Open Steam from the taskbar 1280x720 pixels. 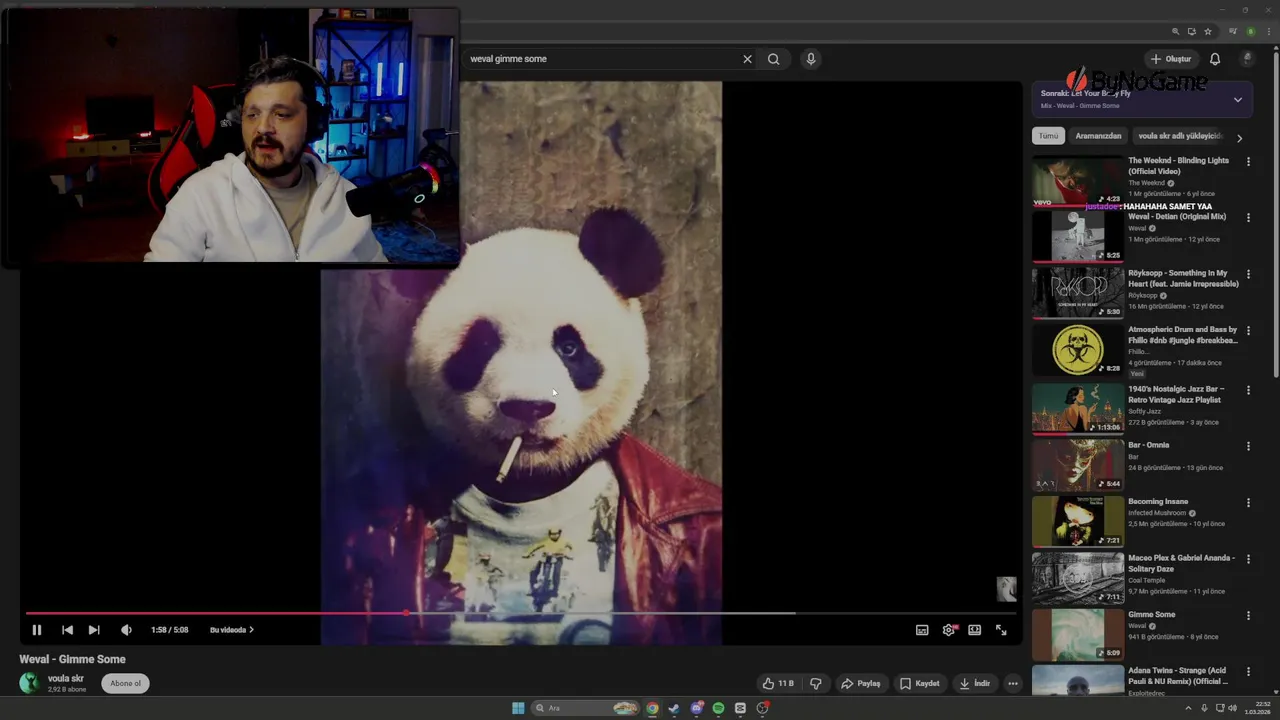pos(674,708)
